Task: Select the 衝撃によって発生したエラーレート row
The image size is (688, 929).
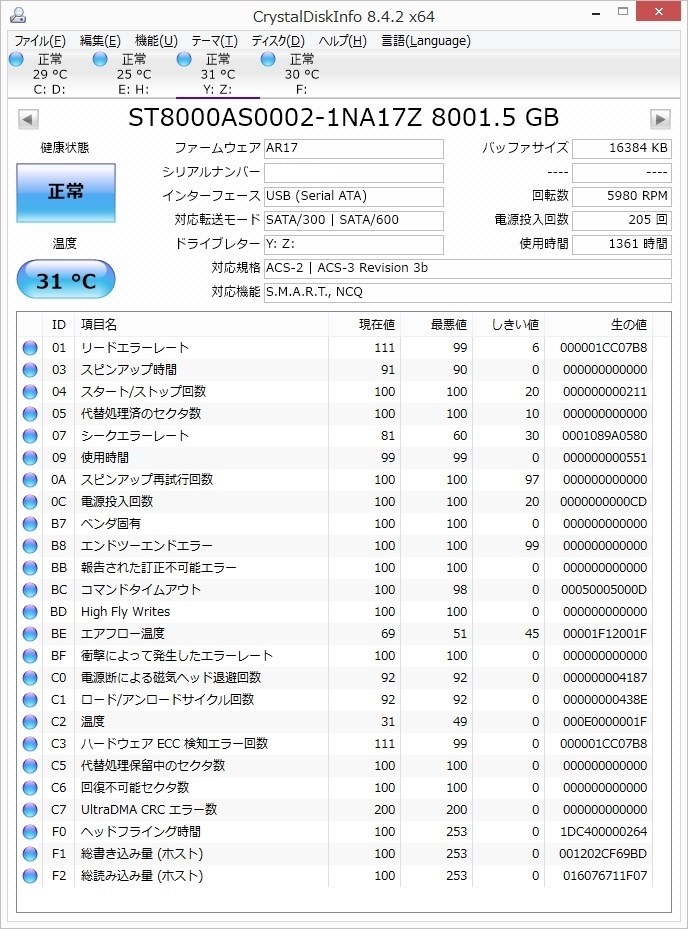Action: [335, 656]
